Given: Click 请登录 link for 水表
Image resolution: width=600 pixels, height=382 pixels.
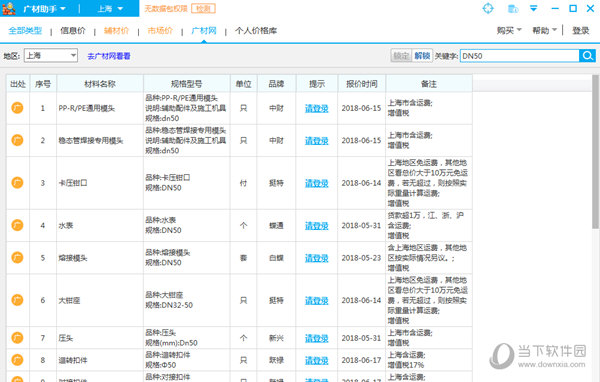Looking at the screenshot, I should 316,226.
